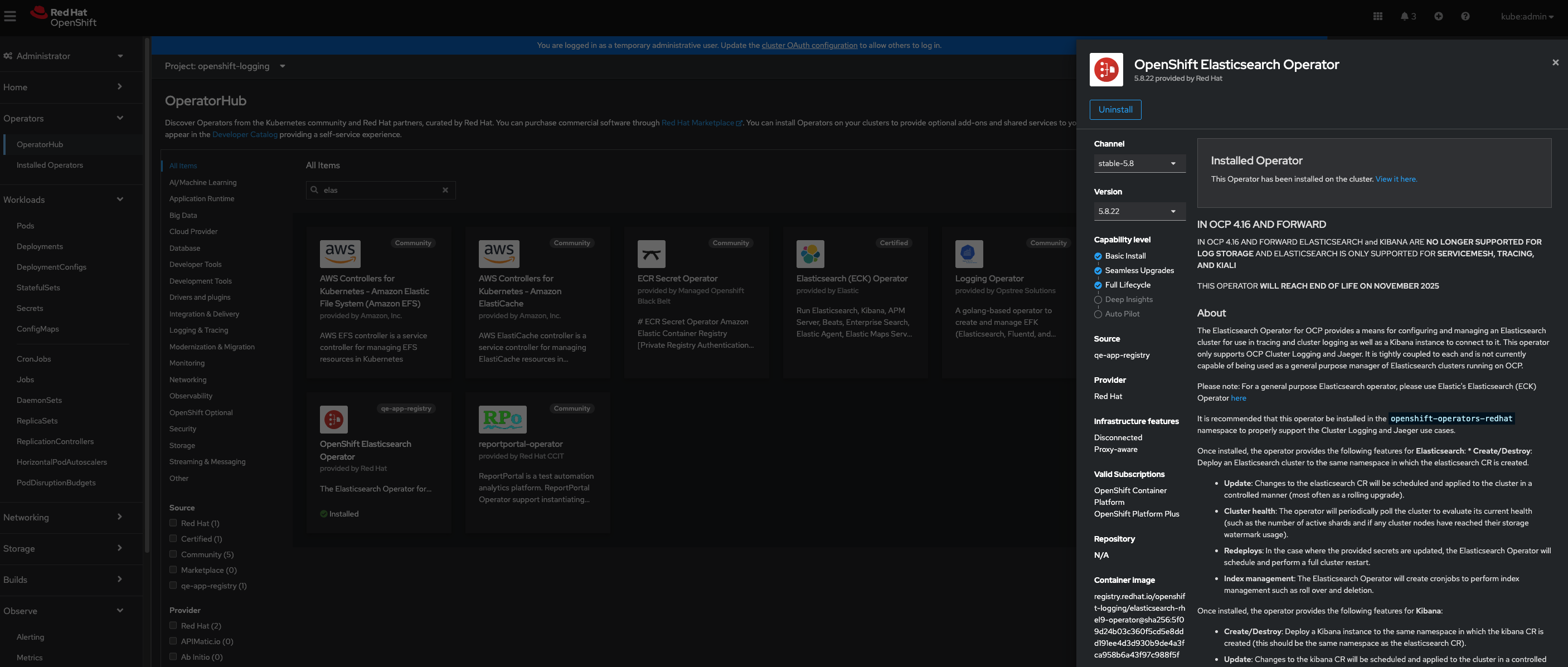Click the OpenShift Elasticsearch Operator tile icon

[333, 419]
